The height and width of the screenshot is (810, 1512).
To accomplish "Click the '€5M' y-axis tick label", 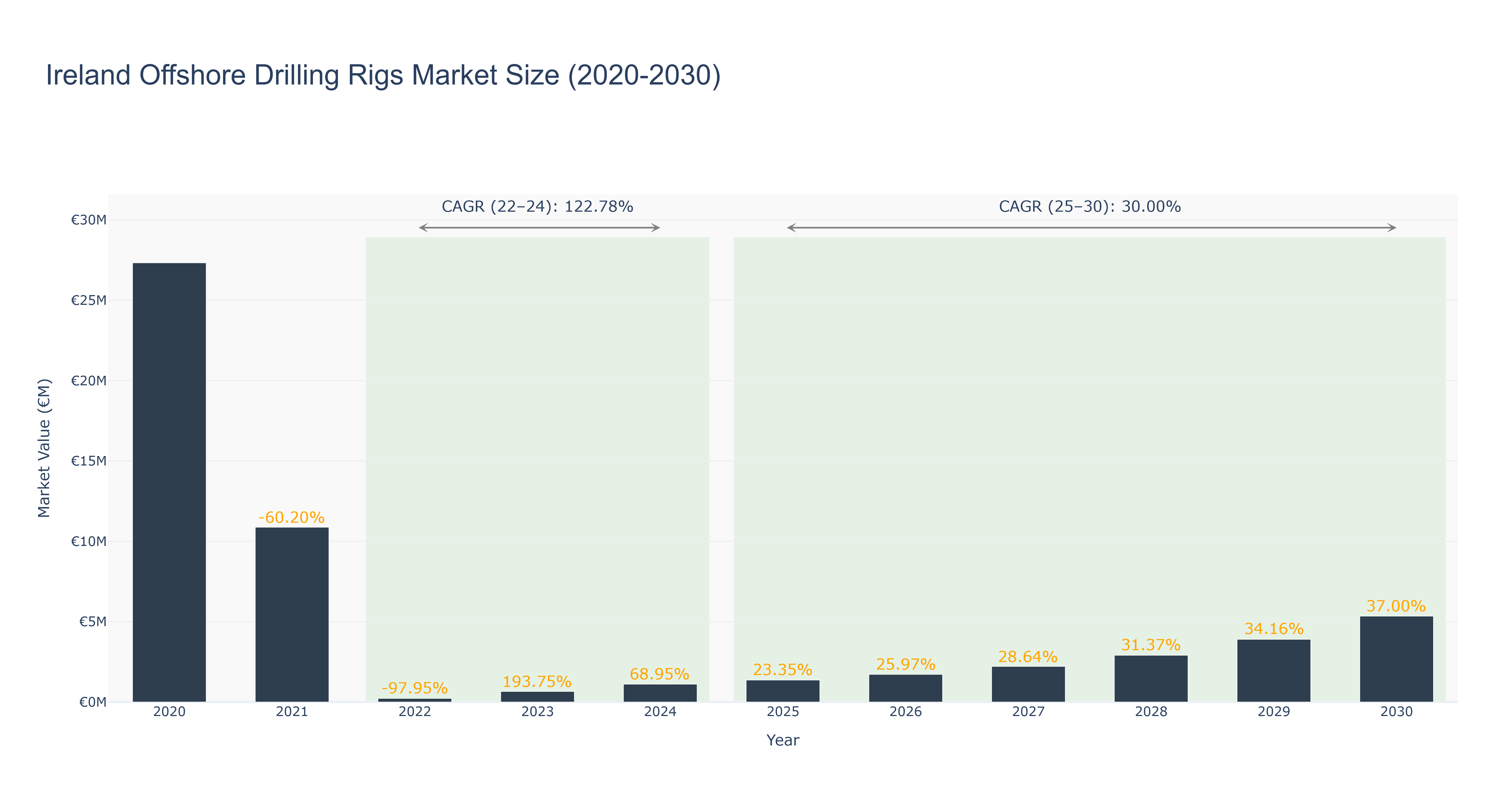I will (93, 622).
